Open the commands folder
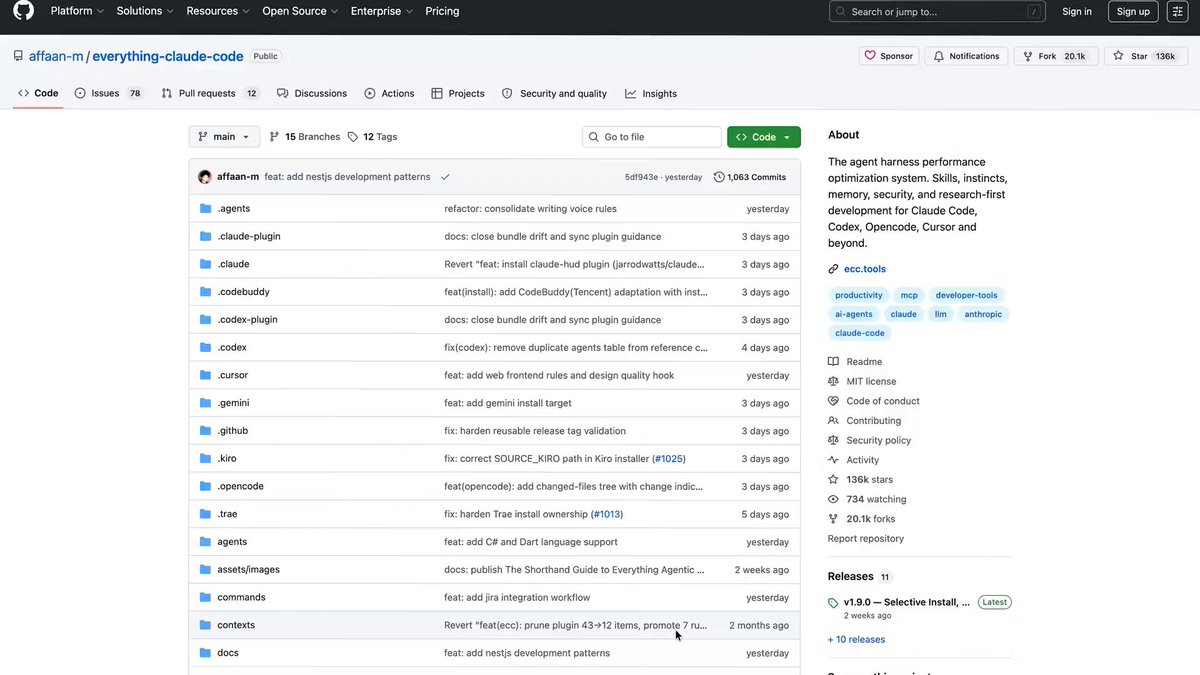Screen dimensions: 1200x675 241,597
